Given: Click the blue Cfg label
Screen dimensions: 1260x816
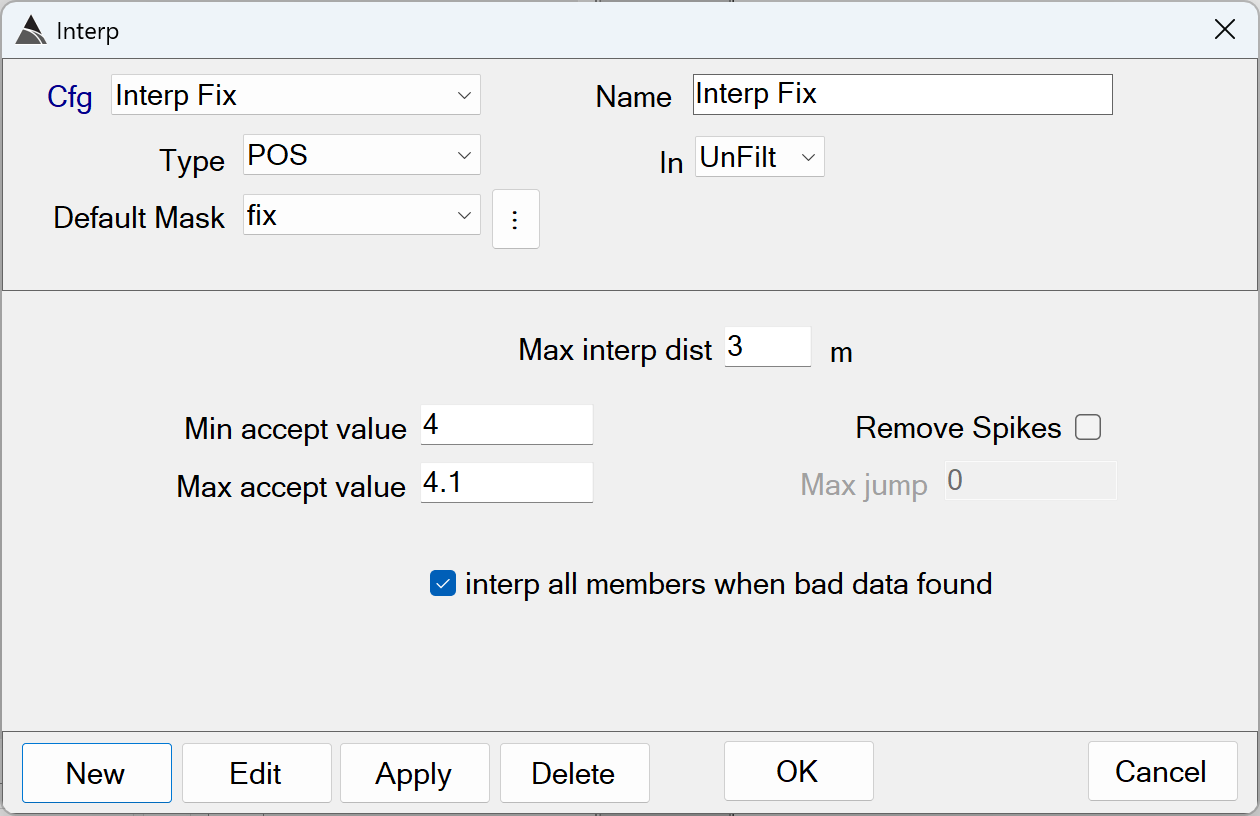Looking at the screenshot, I should point(70,97).
